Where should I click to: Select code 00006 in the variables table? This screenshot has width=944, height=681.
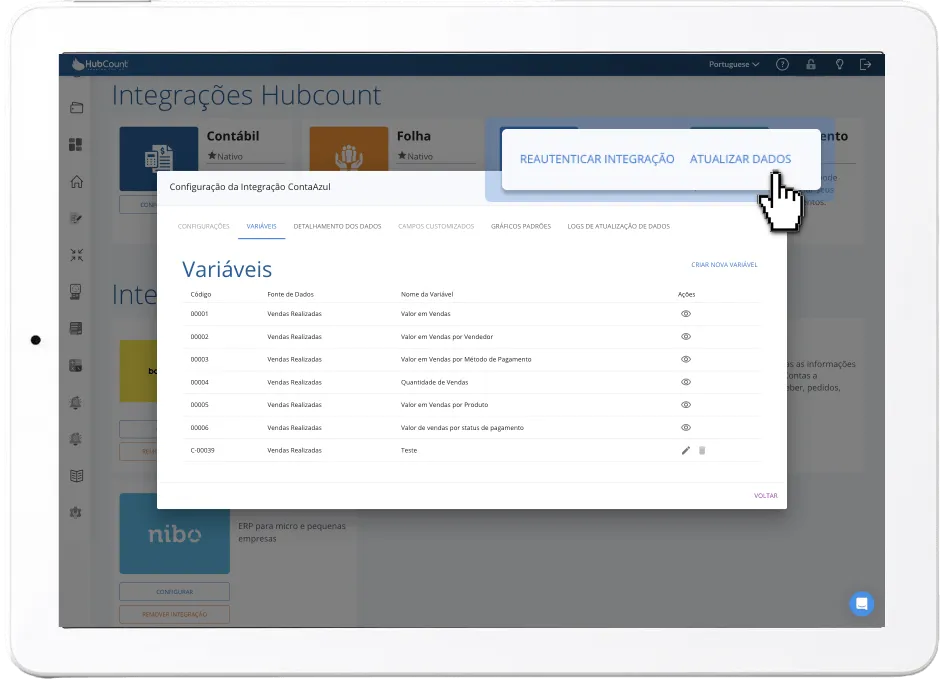(199, 428)
